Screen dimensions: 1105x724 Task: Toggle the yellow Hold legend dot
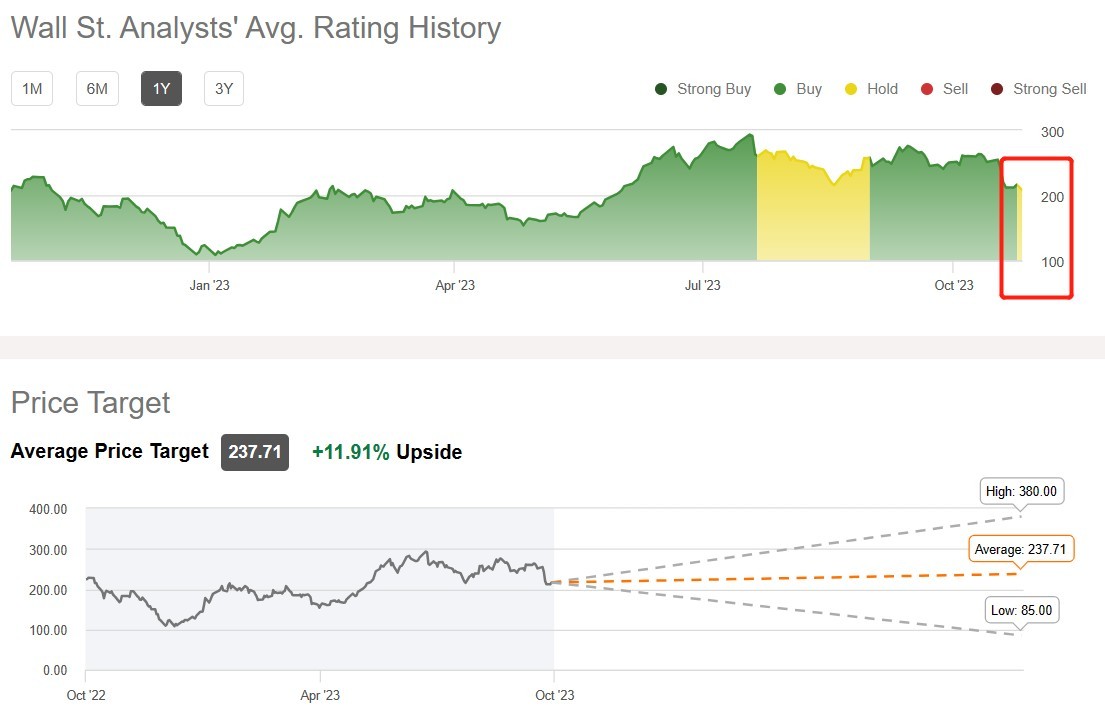pyautogui.click(x=851, y=89)
